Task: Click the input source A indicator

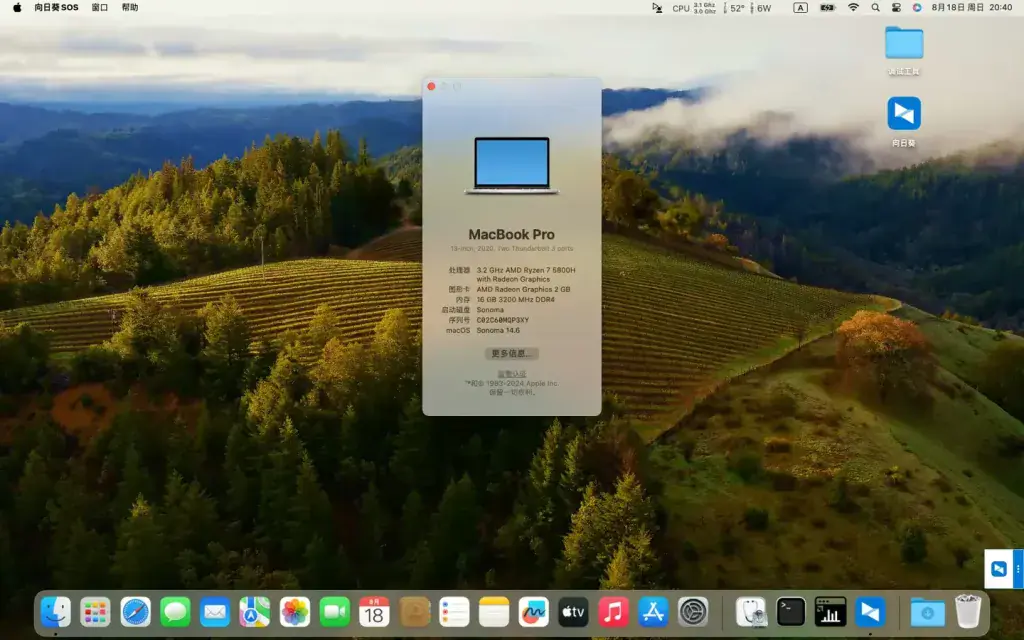Action: [x=800, y=7]
